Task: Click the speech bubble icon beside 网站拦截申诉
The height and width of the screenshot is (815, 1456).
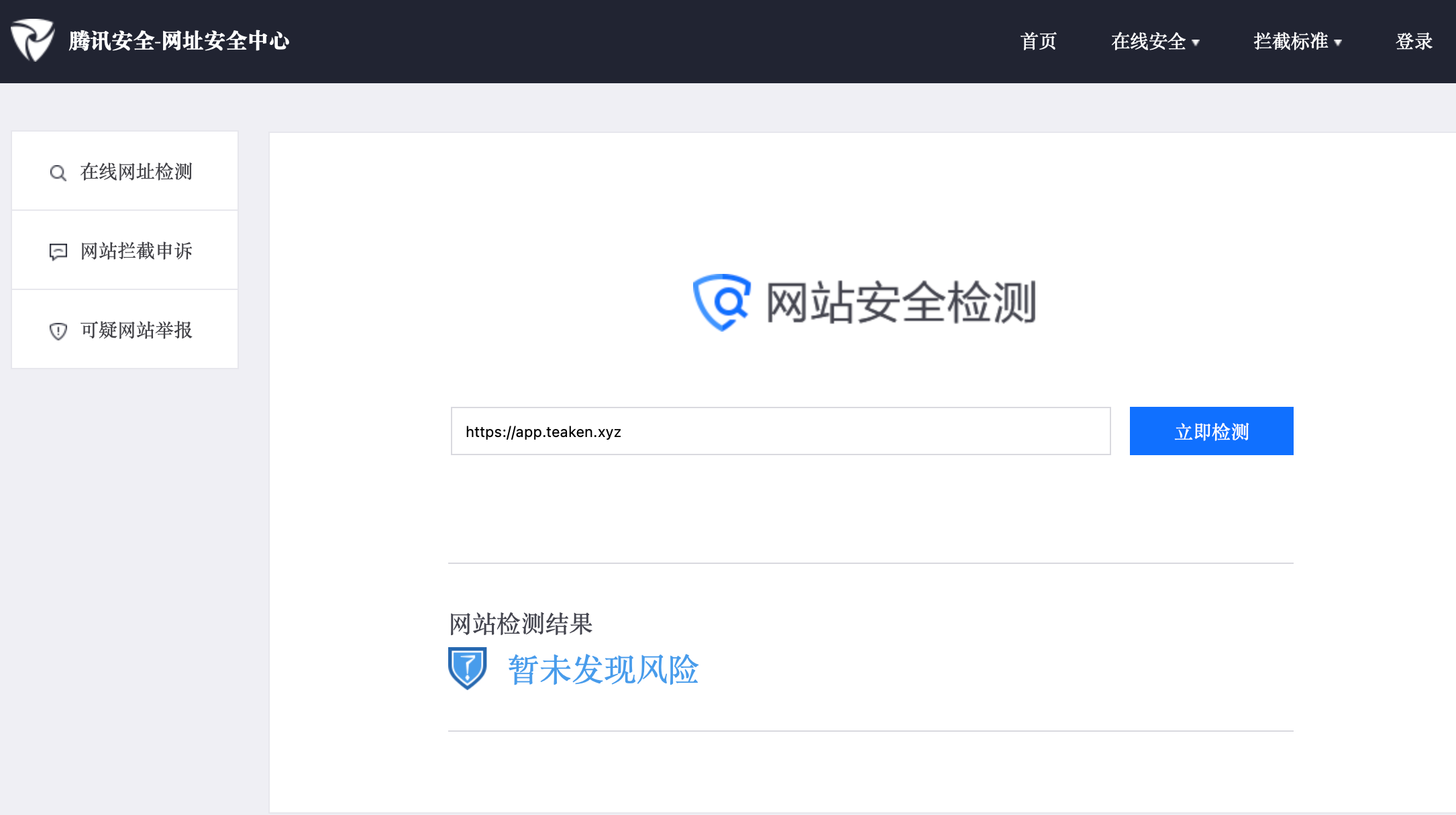Action: (58, 252)
